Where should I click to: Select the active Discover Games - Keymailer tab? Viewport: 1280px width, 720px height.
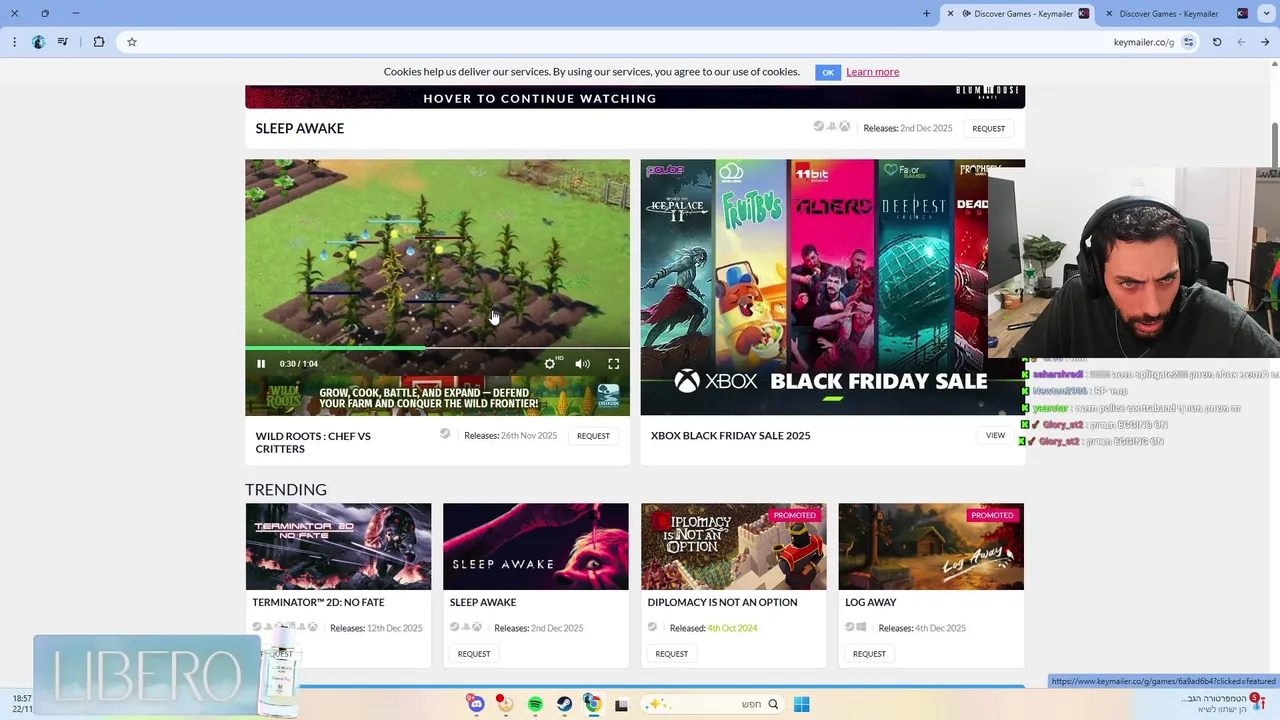point(1018,14)
